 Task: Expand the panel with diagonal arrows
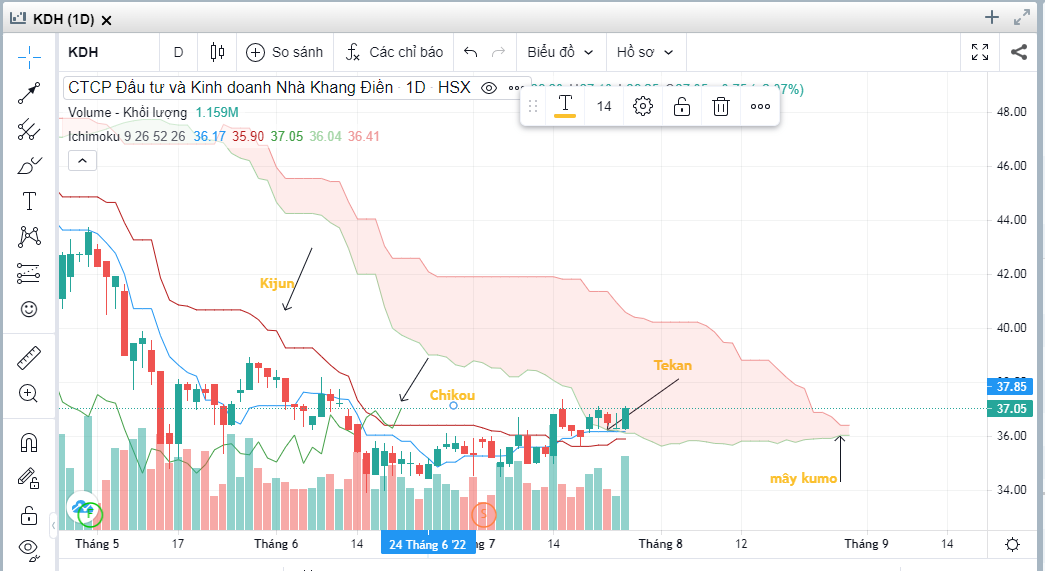click(x=1022, y=17)
